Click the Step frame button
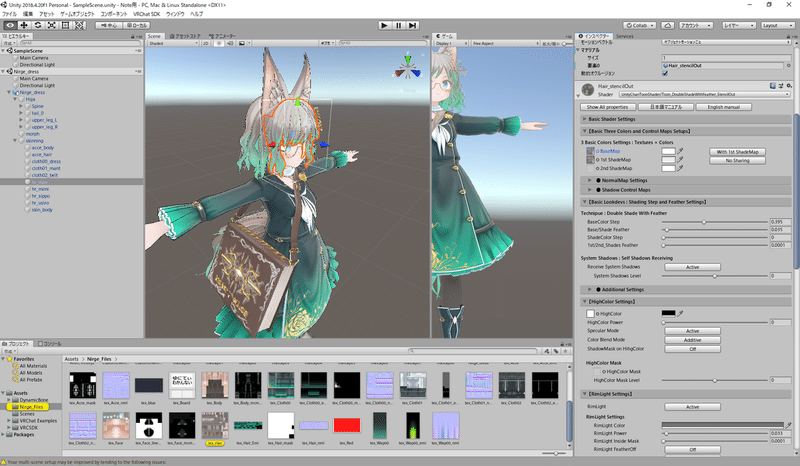The width and height of the screenshot is (800, 466). 413,25
